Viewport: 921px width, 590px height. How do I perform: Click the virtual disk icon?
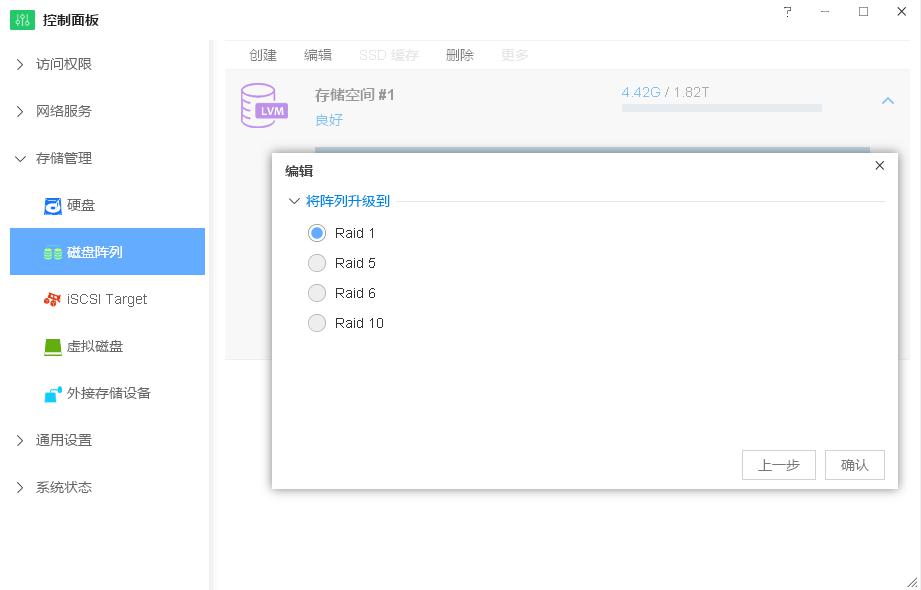[x=53, y=347]
